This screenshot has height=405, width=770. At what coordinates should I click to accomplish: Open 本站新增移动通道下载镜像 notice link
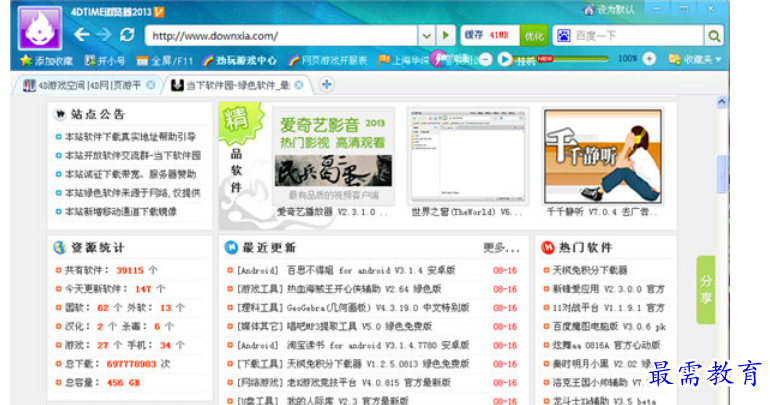pos(121,212)
